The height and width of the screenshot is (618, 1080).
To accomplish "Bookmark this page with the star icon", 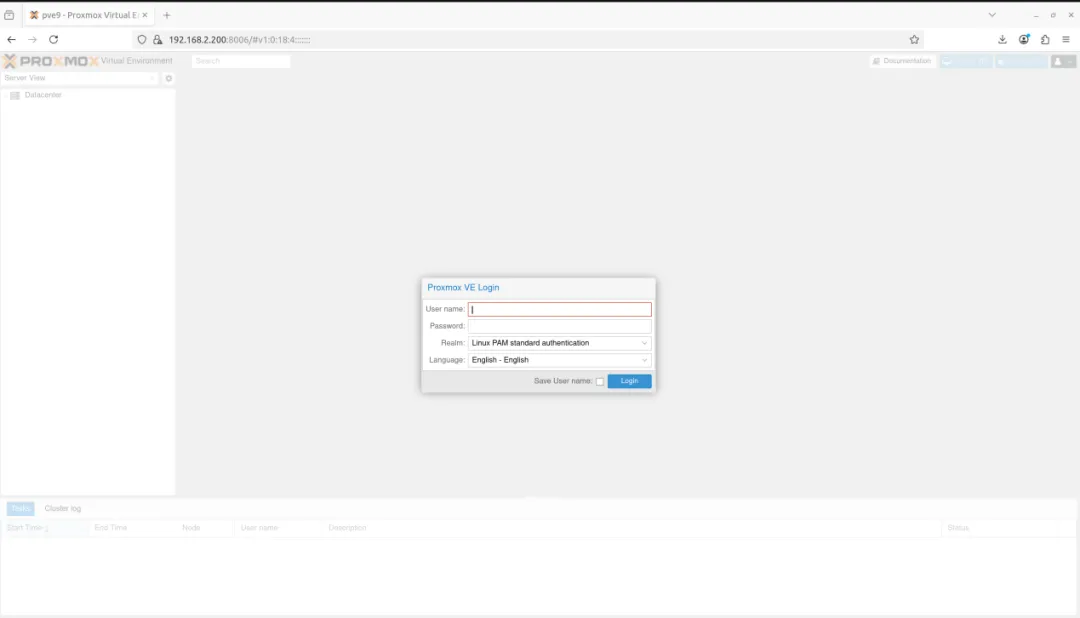I will tap(914, 40).
